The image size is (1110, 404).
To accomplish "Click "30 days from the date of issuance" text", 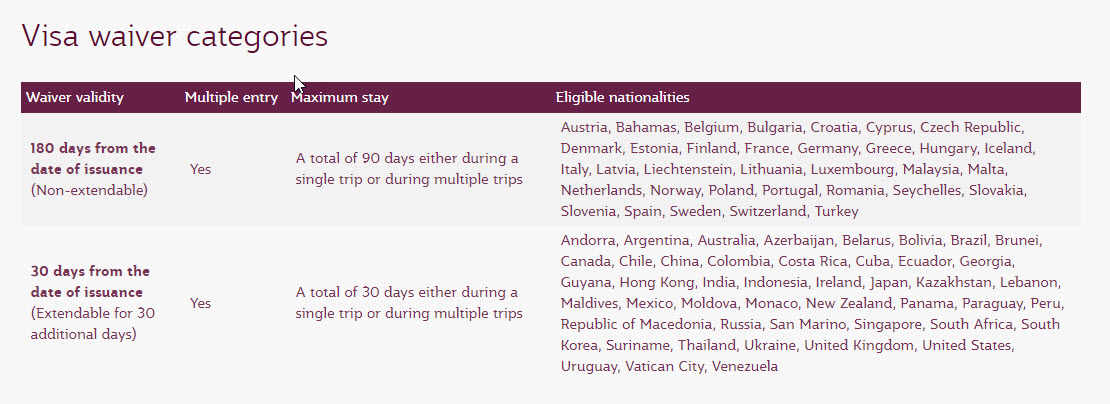I will point(90,281).
